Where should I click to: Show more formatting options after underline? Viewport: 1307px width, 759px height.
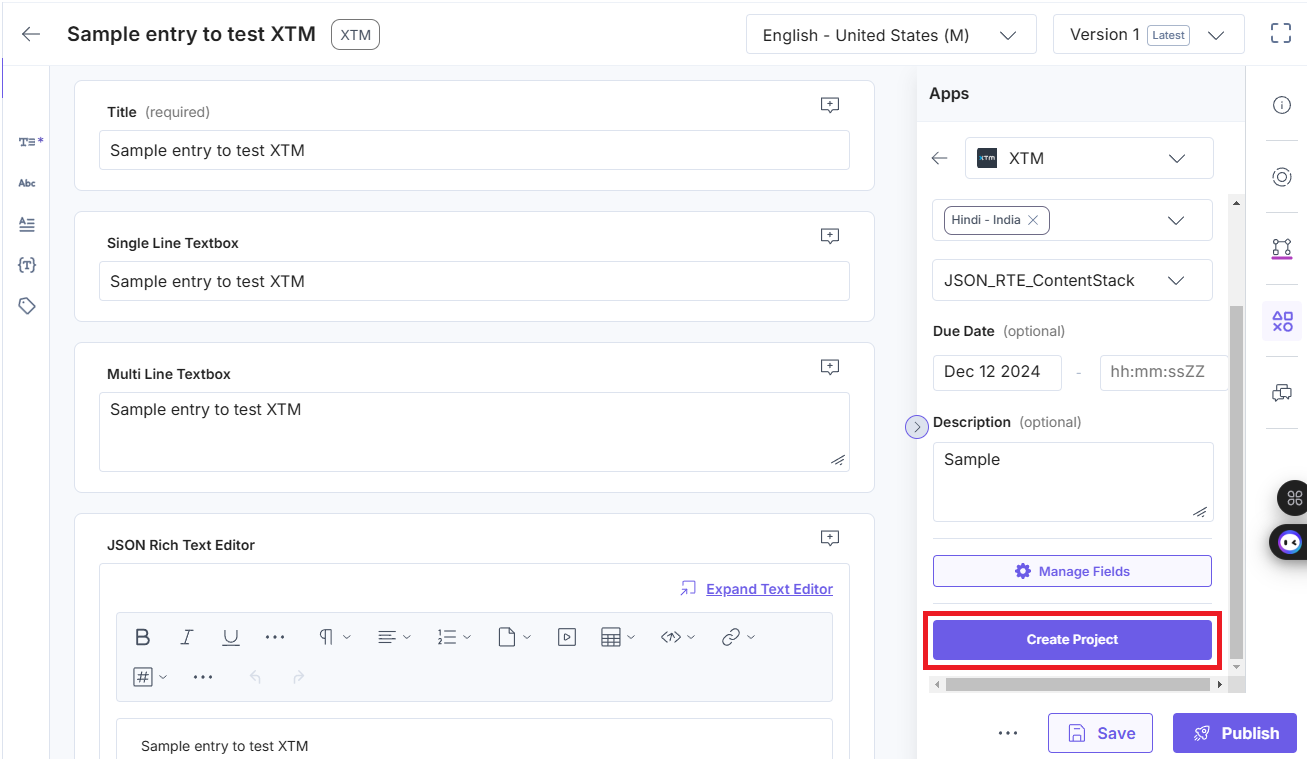275,637
